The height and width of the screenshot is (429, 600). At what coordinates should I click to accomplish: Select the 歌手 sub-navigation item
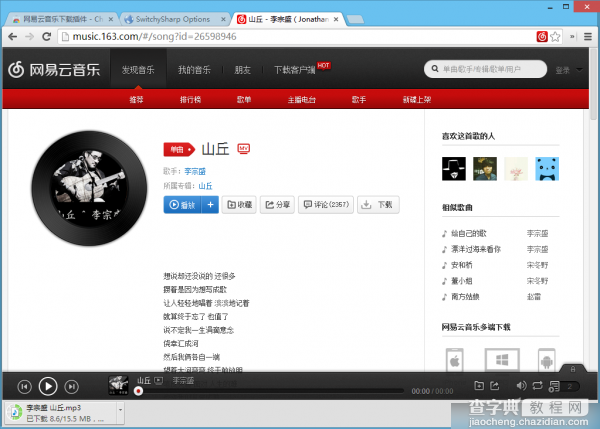coord(359,100)
